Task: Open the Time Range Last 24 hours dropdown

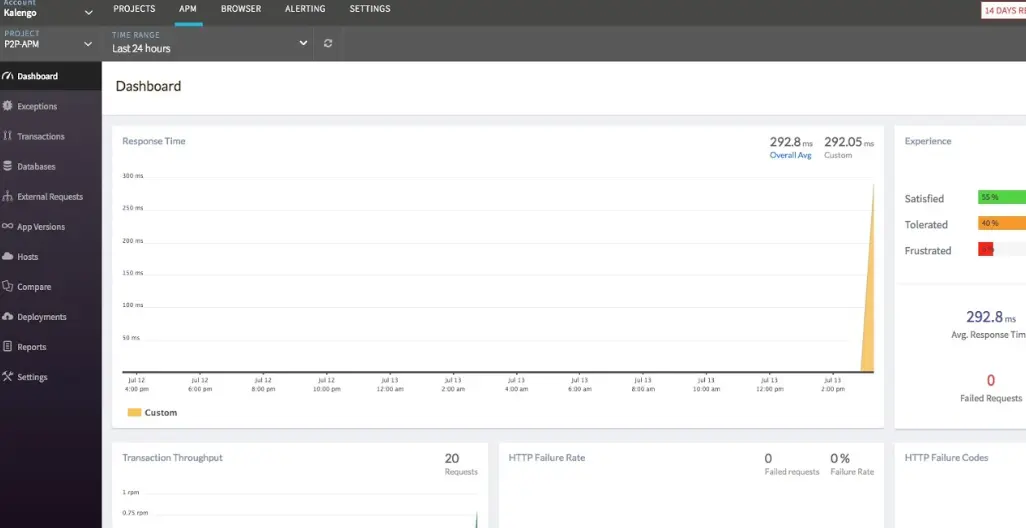Action: pos(210,43)
